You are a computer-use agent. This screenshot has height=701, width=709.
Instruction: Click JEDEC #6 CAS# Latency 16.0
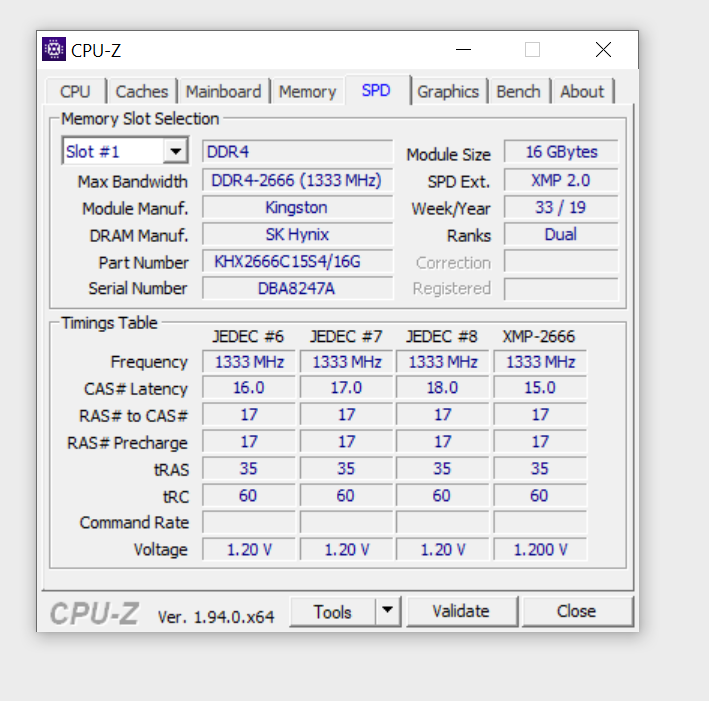249,388
